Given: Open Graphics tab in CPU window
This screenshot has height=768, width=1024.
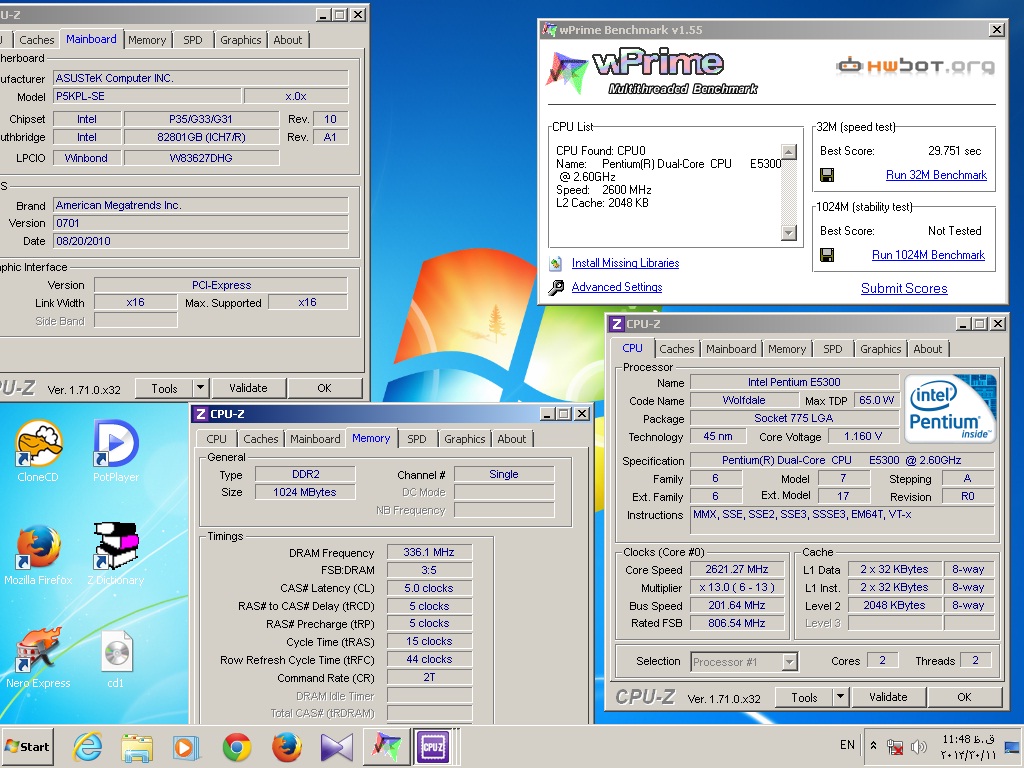Looking at the screenshot, I should (880, 349).
